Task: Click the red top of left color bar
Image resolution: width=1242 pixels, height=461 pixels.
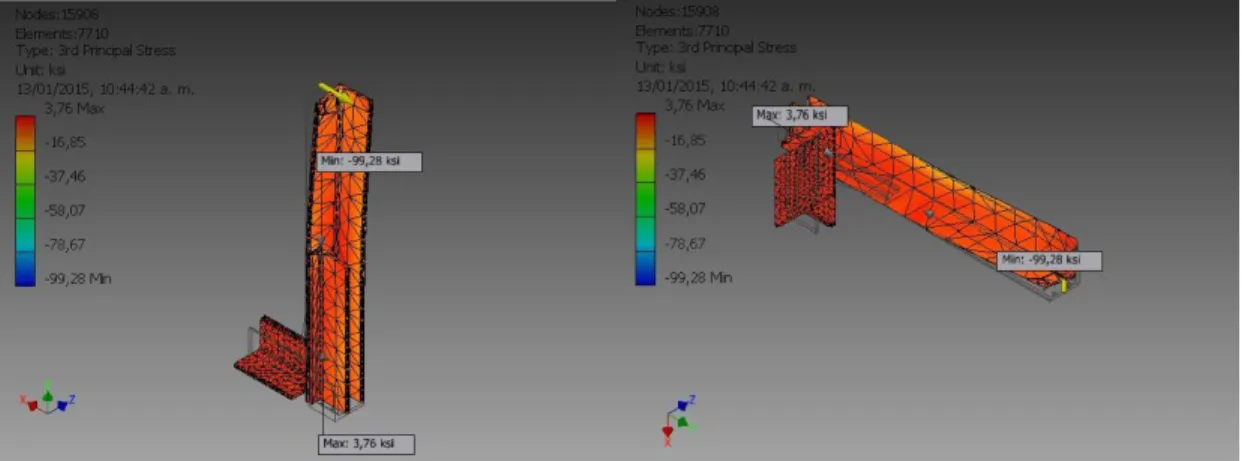Action: (x=25, y=124)
